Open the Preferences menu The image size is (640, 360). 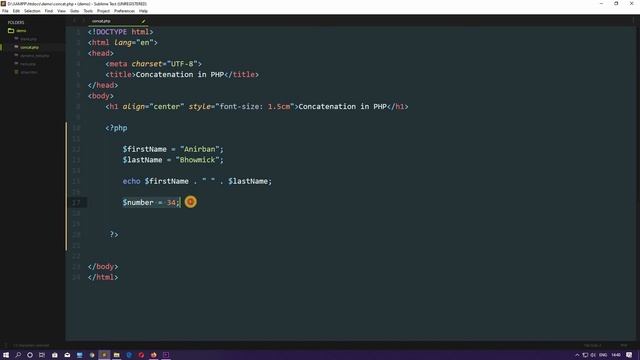(x=124, y=11)
